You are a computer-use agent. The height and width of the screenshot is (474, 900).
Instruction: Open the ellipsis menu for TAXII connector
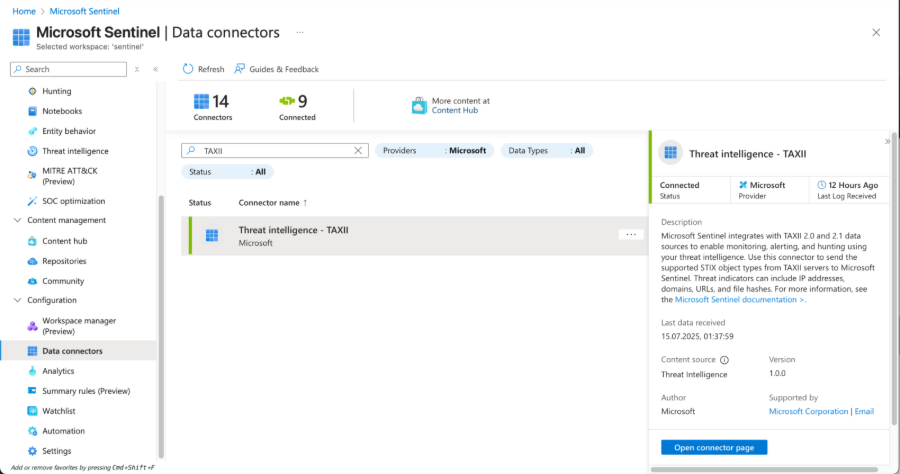[630, 234]
